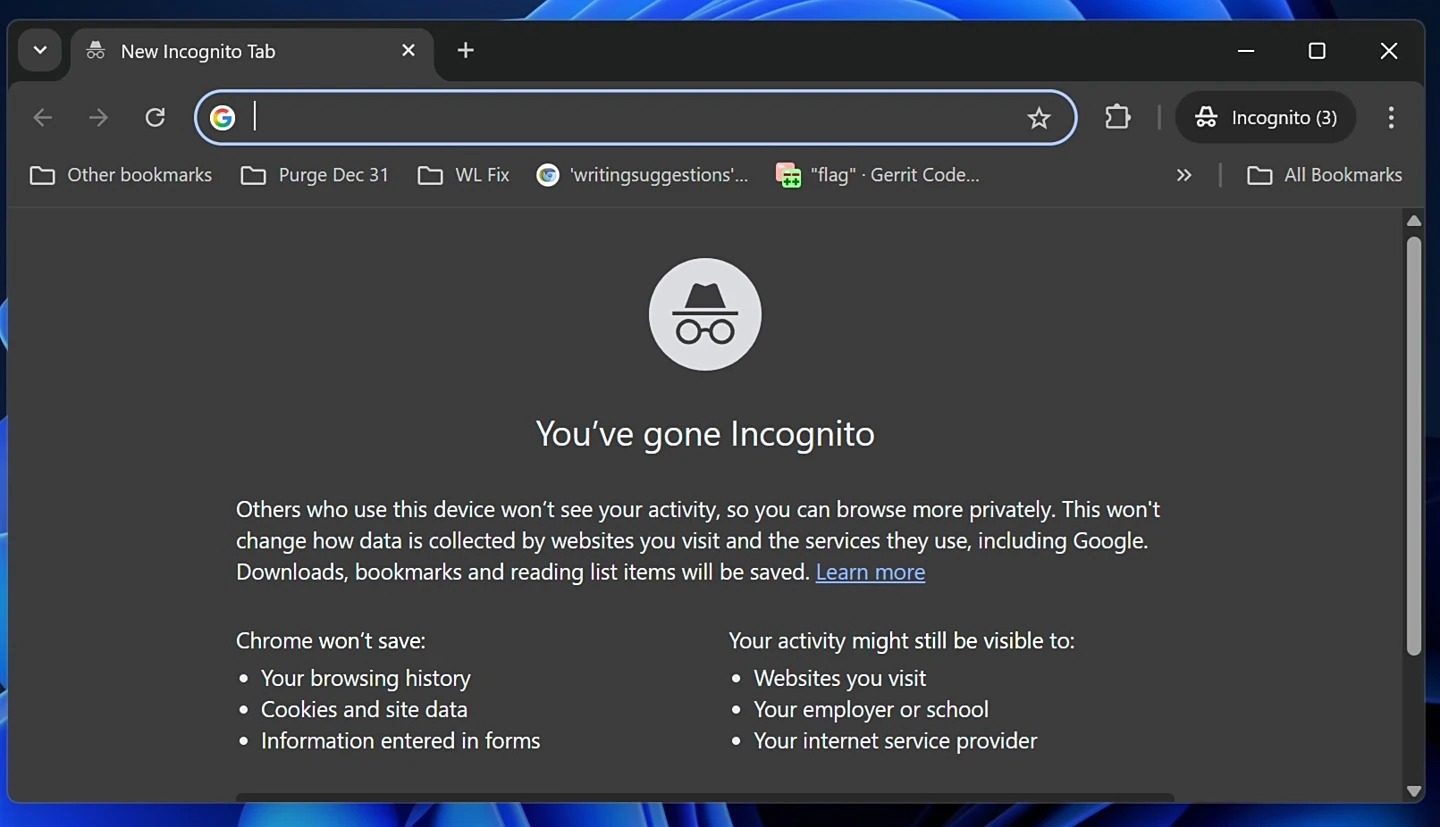
Task: Open WL Fix bookmark folder
Action: [464, 175]
